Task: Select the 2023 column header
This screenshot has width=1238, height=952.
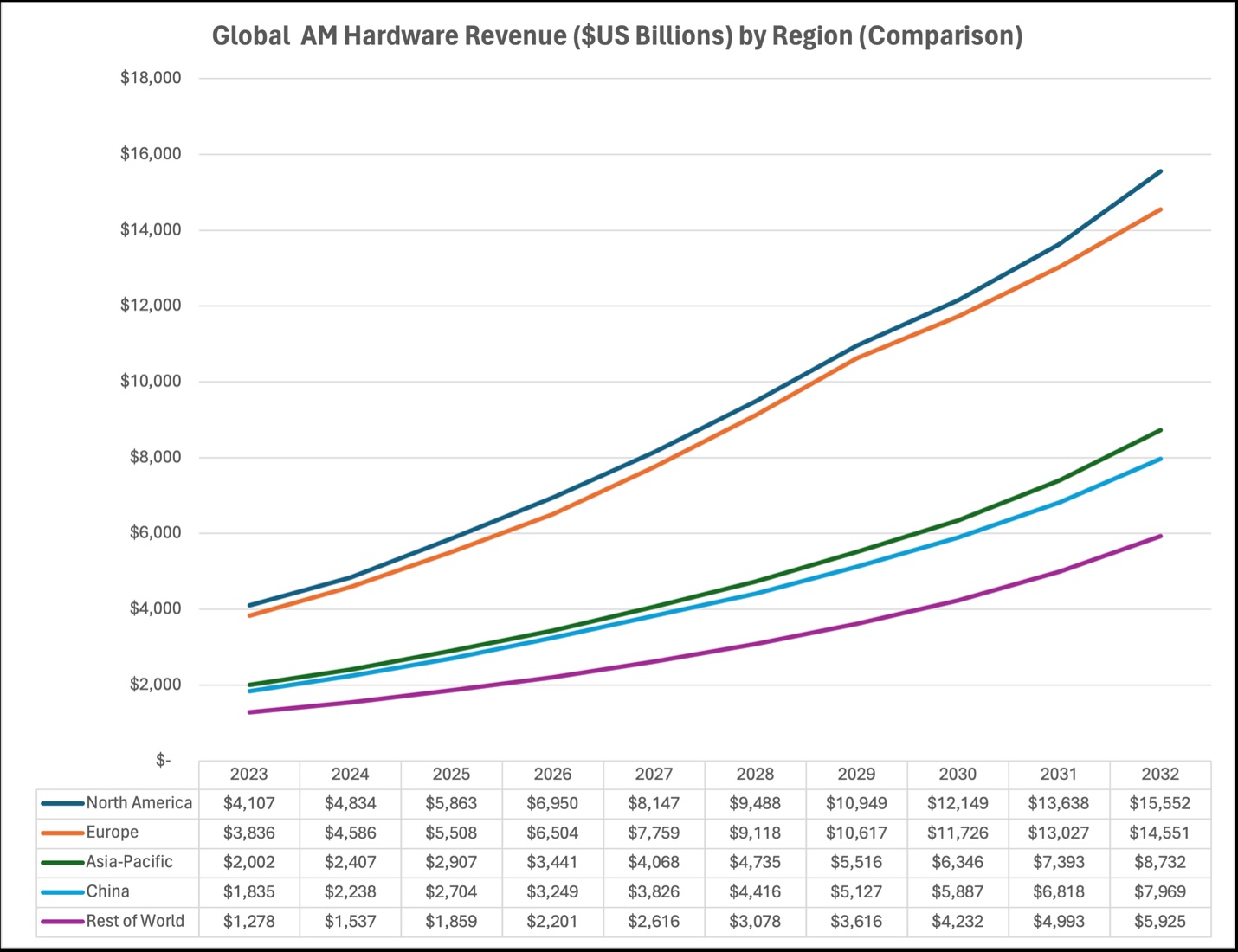Action: click(248, 775)
